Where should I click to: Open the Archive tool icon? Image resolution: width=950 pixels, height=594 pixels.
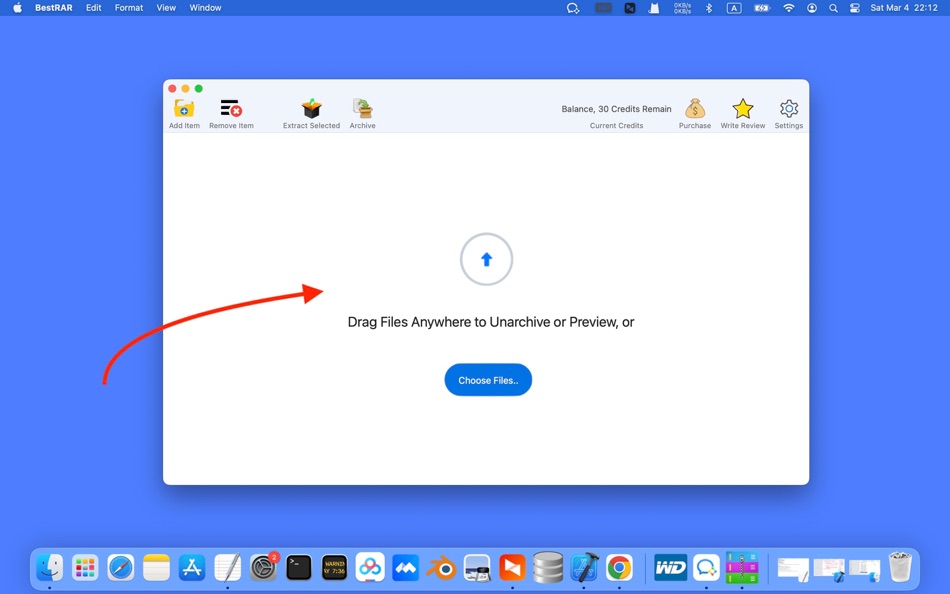[362, 110]
